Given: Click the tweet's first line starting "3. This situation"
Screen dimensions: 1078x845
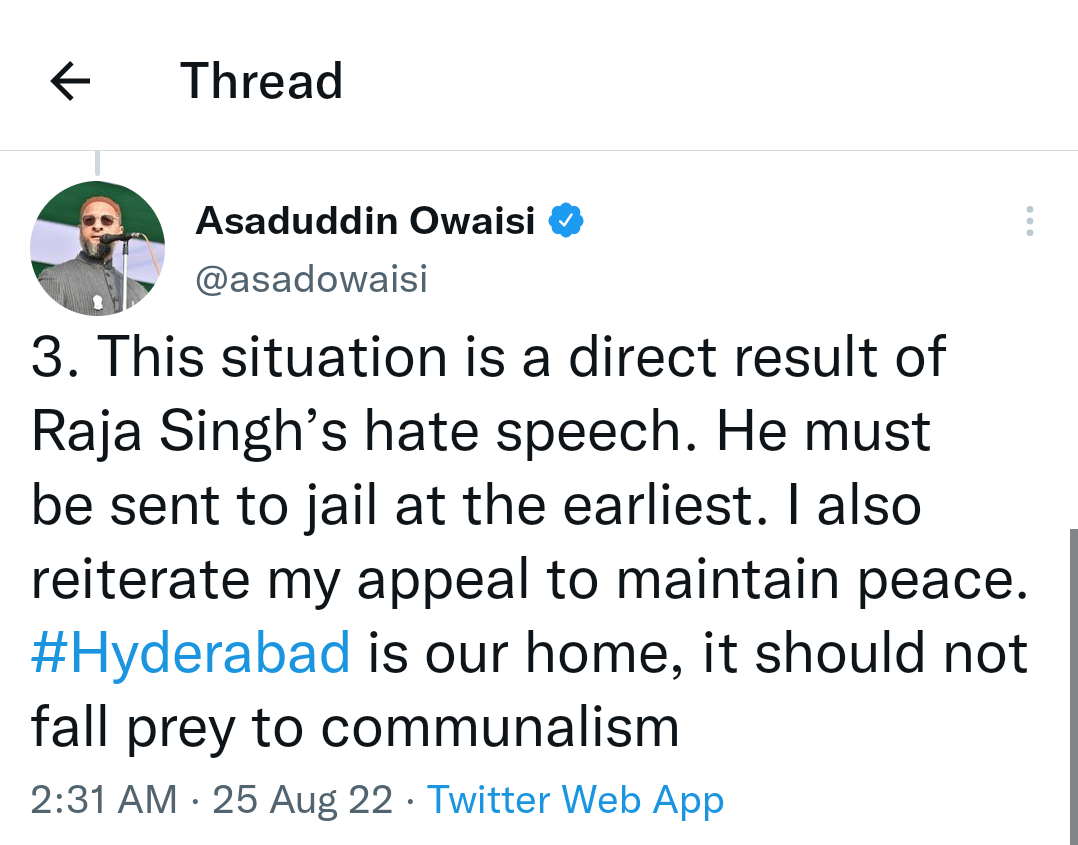Looking at the screenshot, I should 488,357.
